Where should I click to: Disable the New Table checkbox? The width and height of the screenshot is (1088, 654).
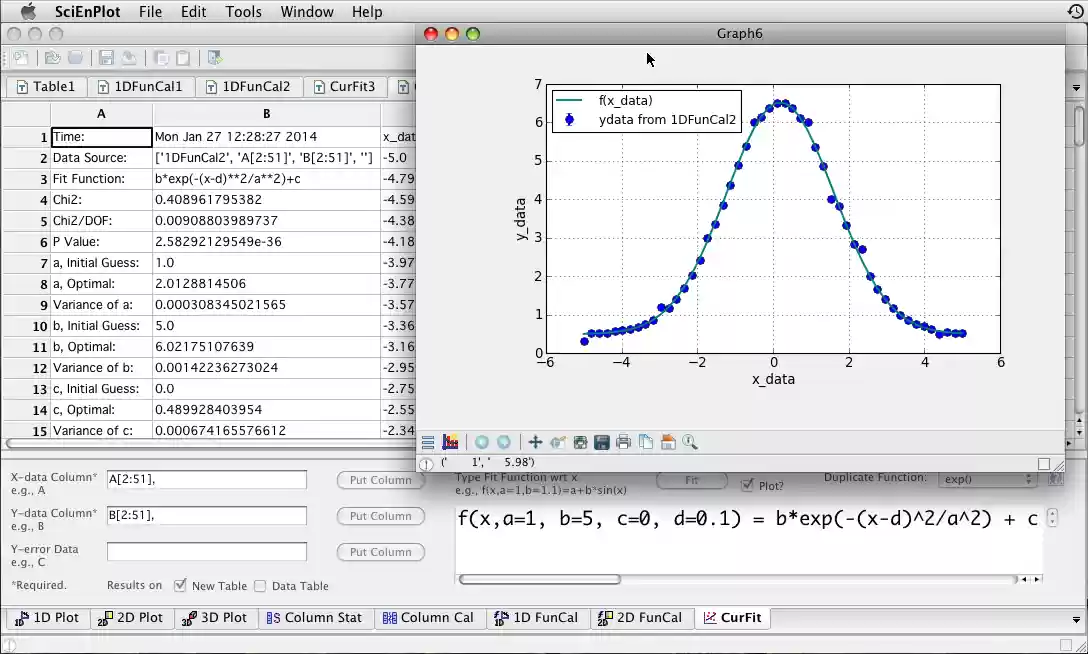(x=179, y=585)
